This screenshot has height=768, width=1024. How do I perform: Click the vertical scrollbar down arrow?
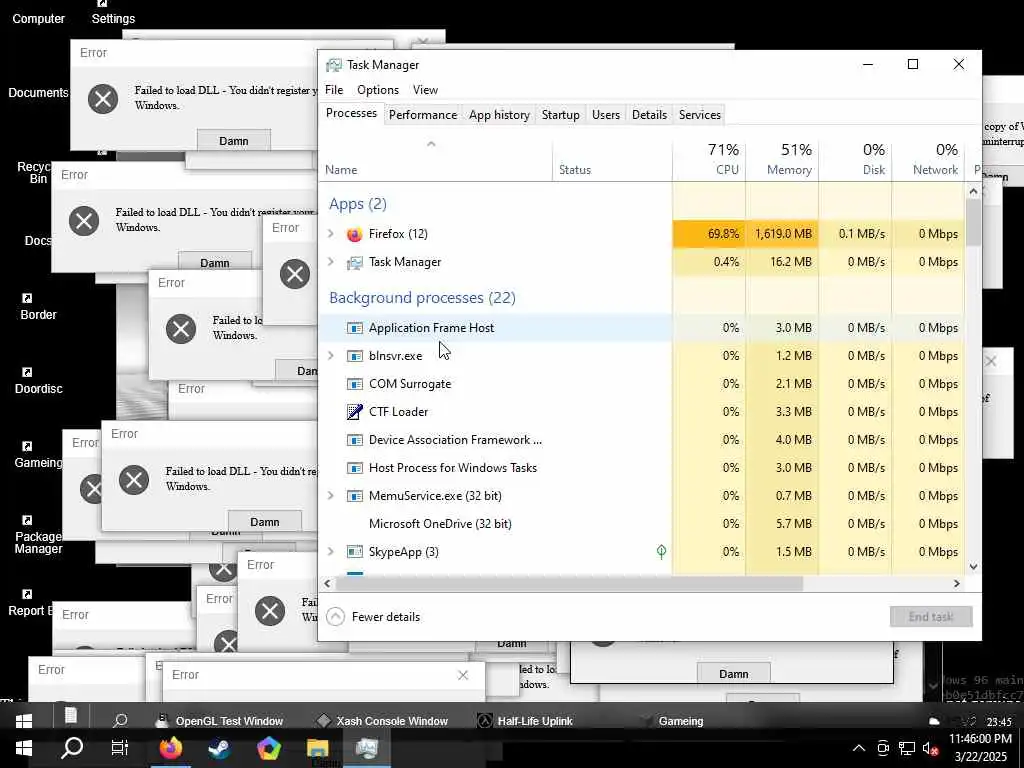(x=973, y=567)
